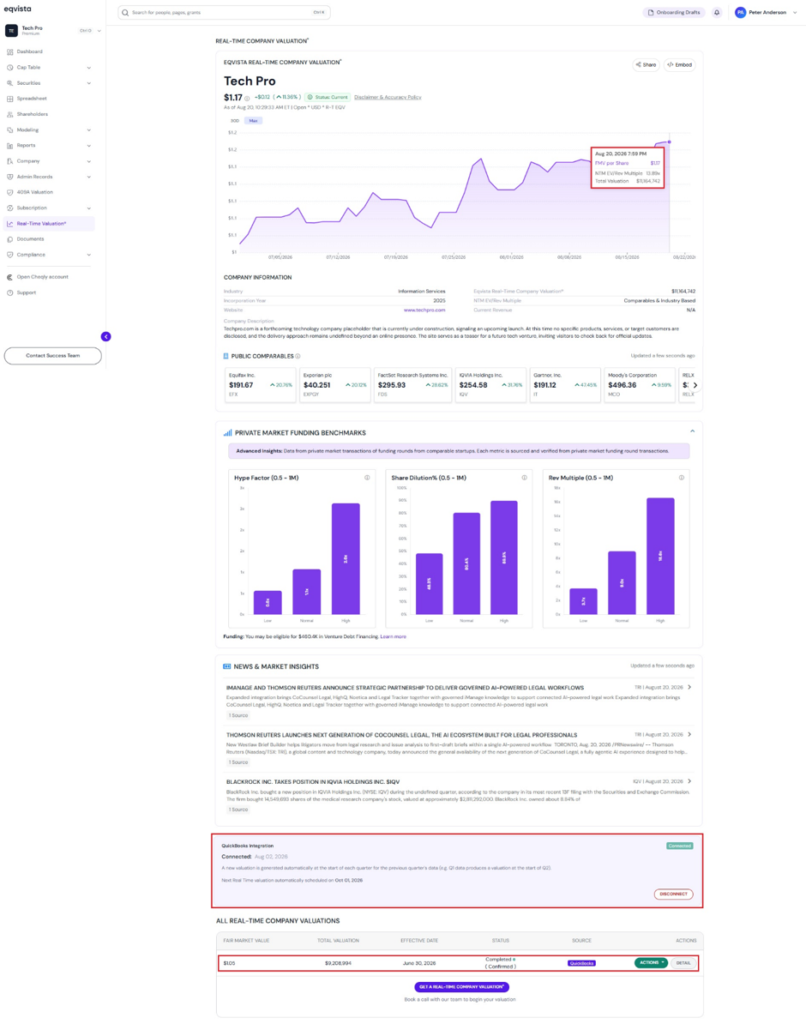Click the Company building icon

coord(10,161)
